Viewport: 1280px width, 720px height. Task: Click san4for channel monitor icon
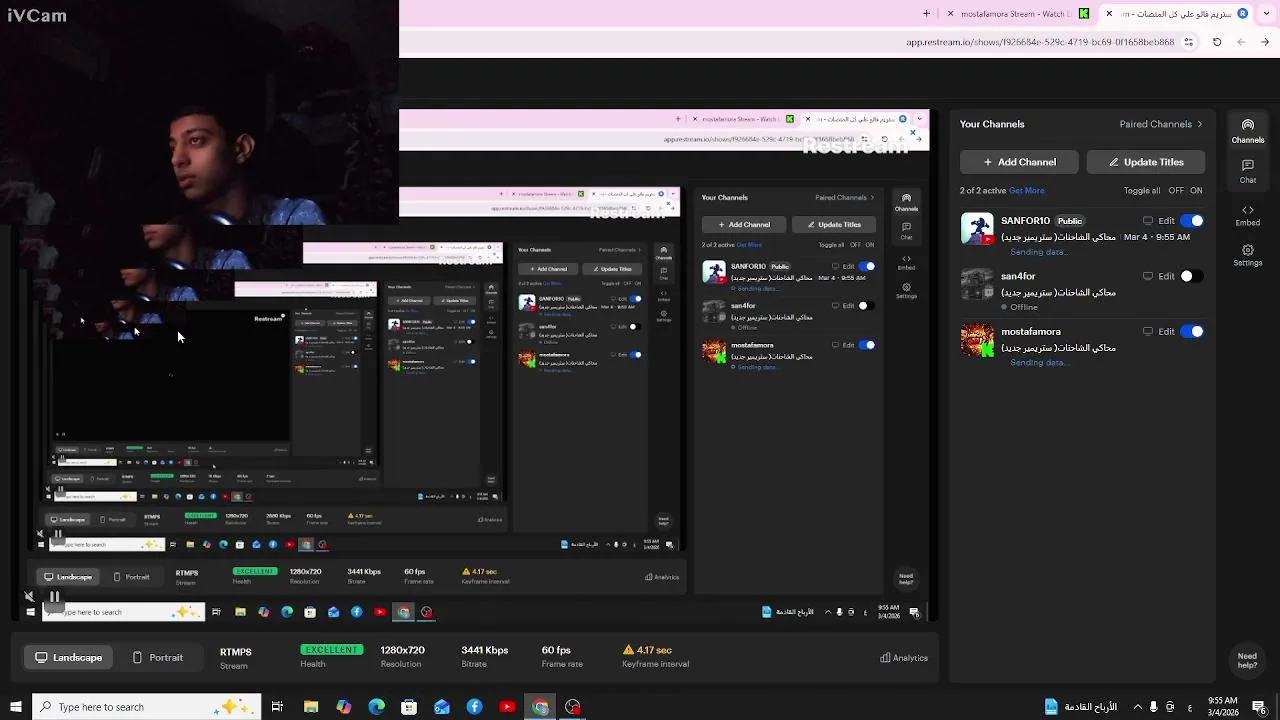[1148, 276]
